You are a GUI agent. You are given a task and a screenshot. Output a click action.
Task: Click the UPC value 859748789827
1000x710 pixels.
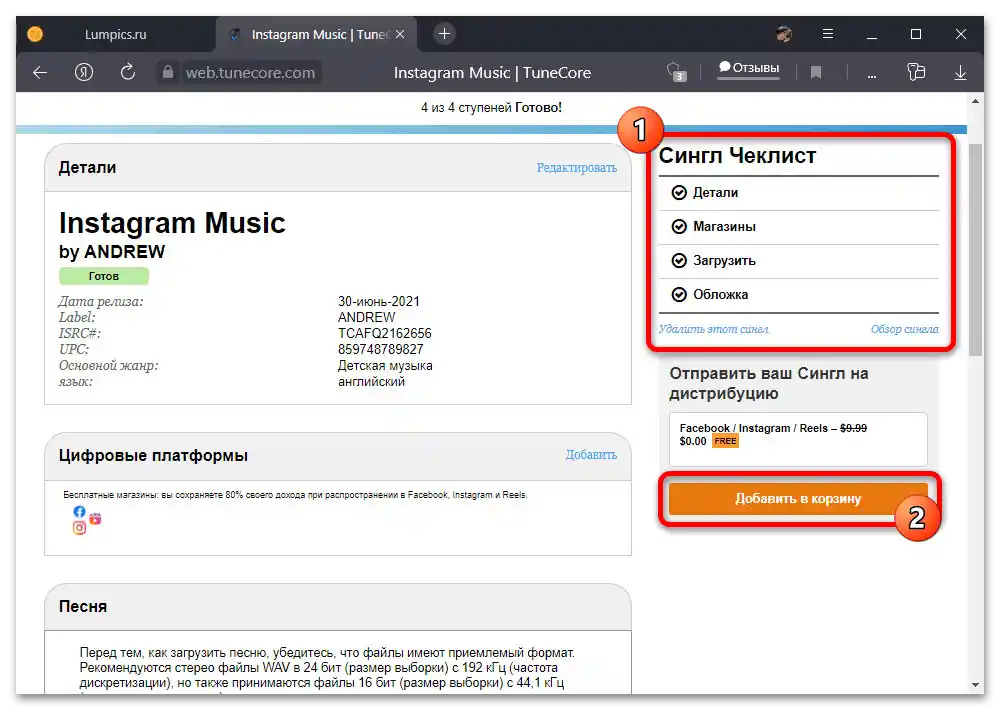(381, 350)
